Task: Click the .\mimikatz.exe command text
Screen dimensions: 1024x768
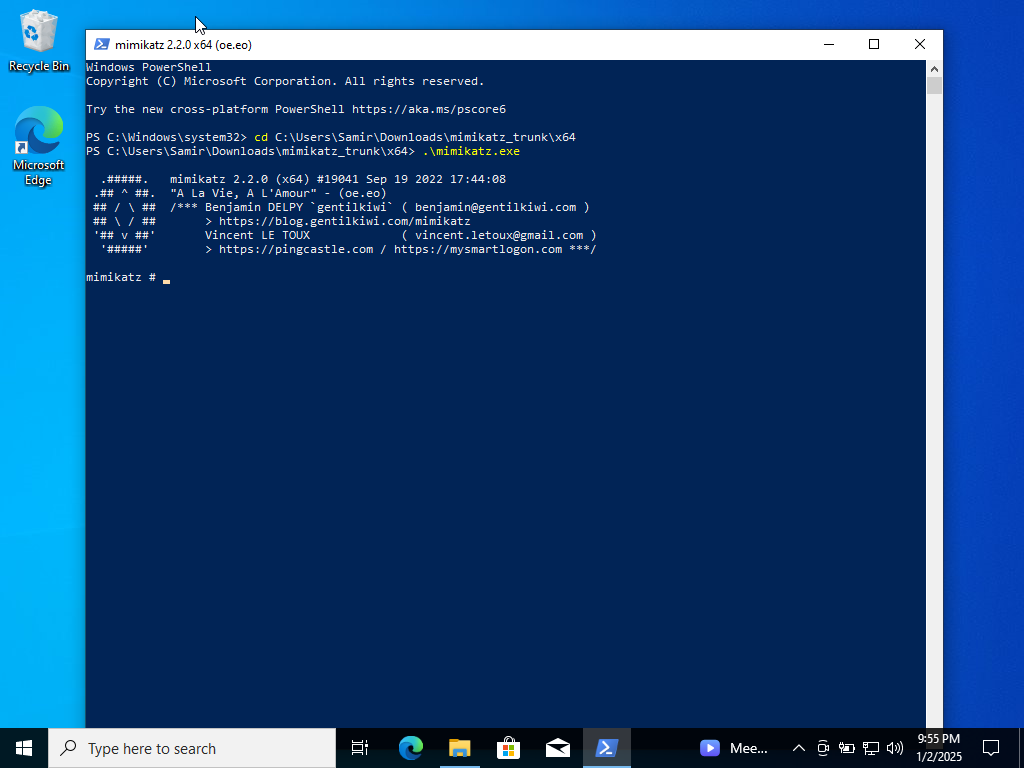Action: point(471,152)
